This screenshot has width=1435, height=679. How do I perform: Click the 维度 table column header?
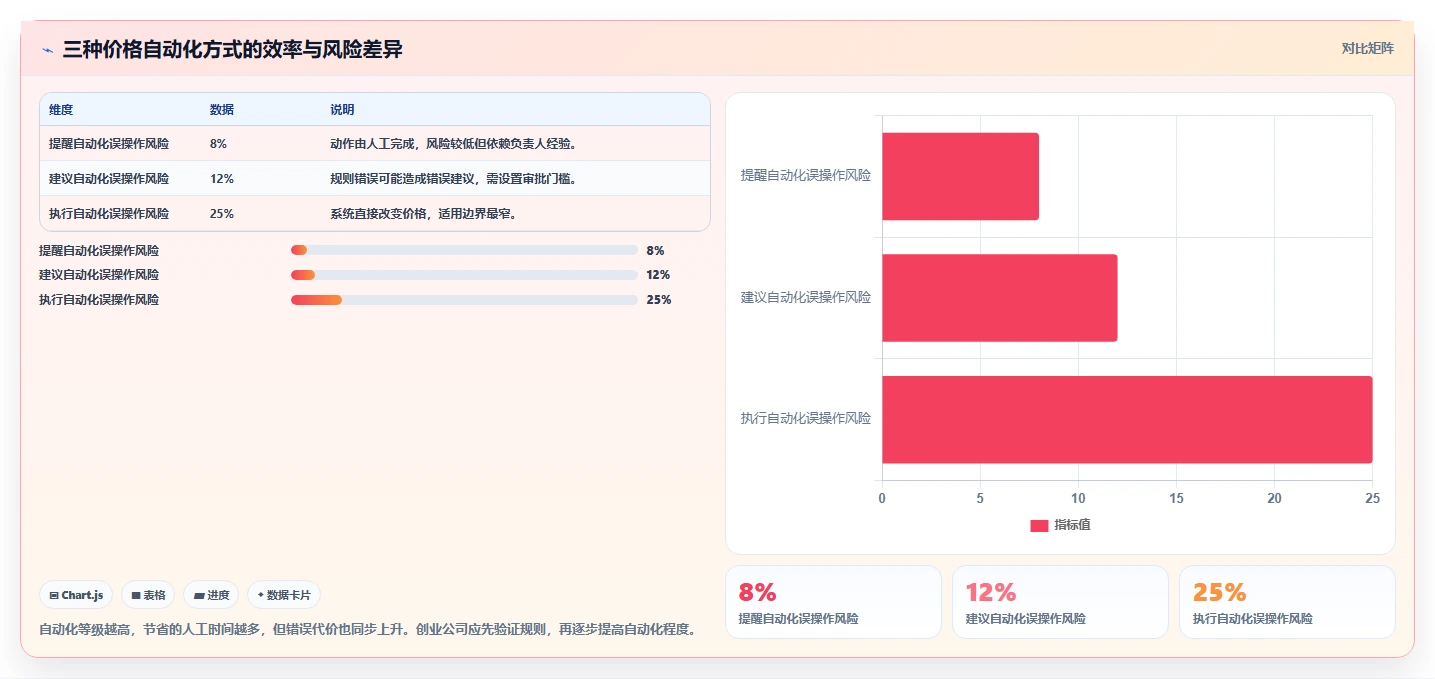[x=61, y=110]
